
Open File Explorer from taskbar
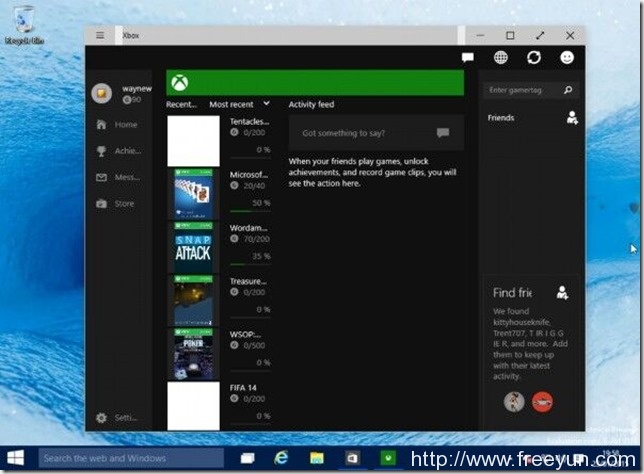coord(317,458)
